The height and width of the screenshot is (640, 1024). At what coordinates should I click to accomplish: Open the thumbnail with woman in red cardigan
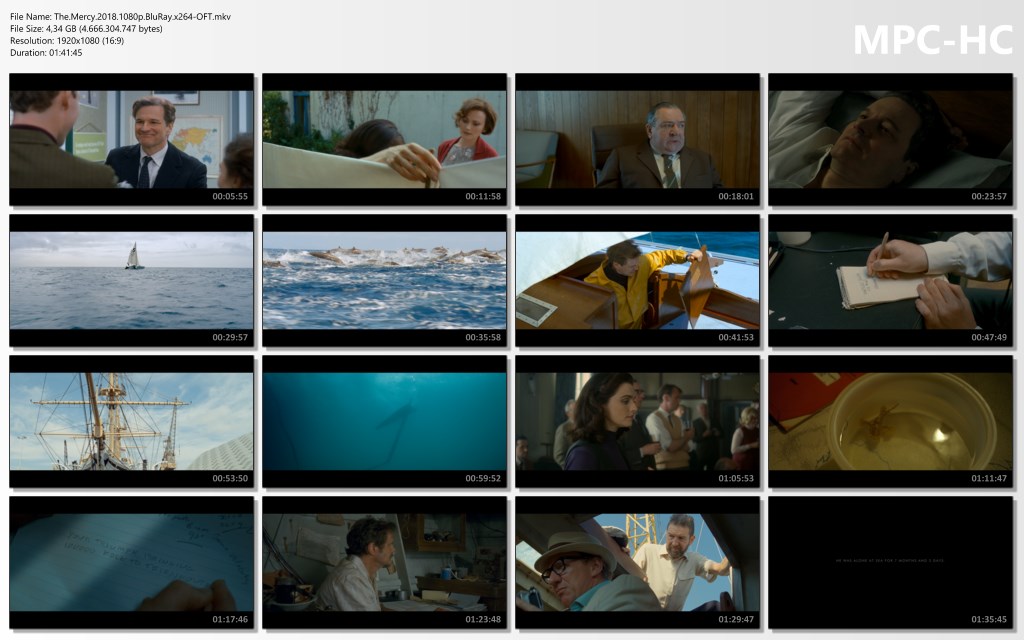pyautogui.click(x=384, y=139)
